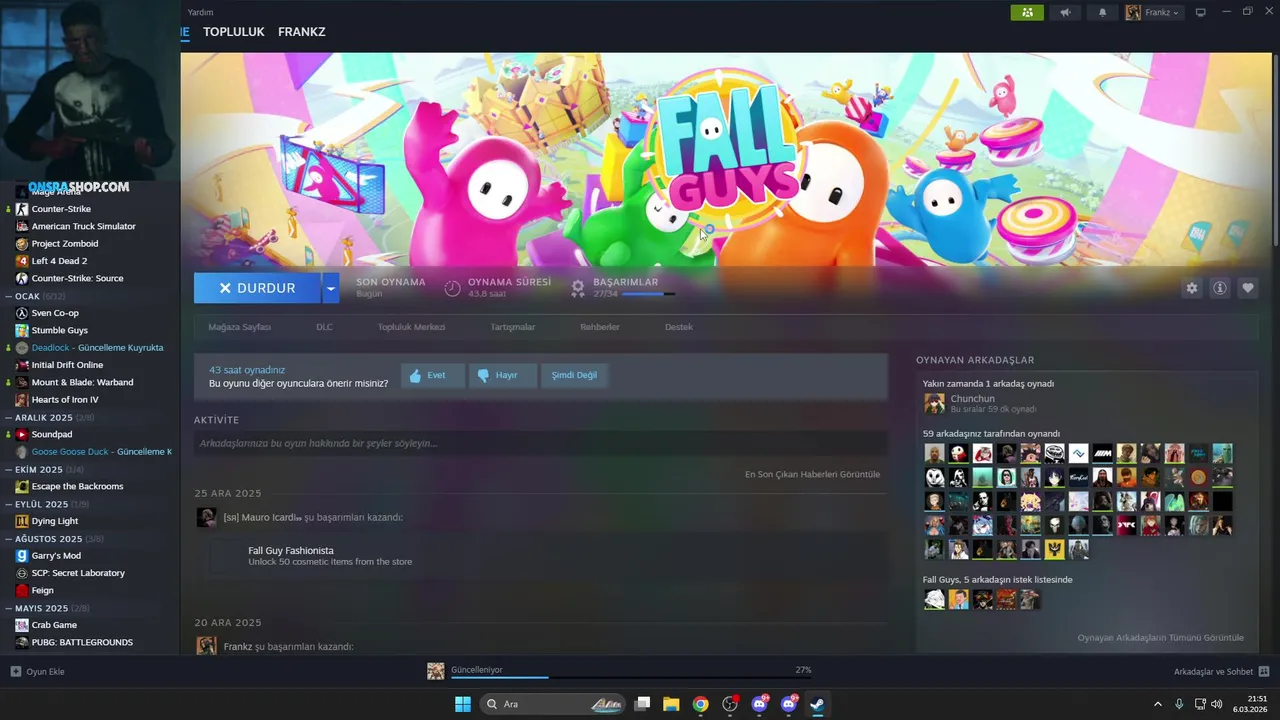Collapse the AĞUSTOS 2025 group
The width and height of the screenshot is (1280, 720).
pyautogui.click(x=56, y=539)
